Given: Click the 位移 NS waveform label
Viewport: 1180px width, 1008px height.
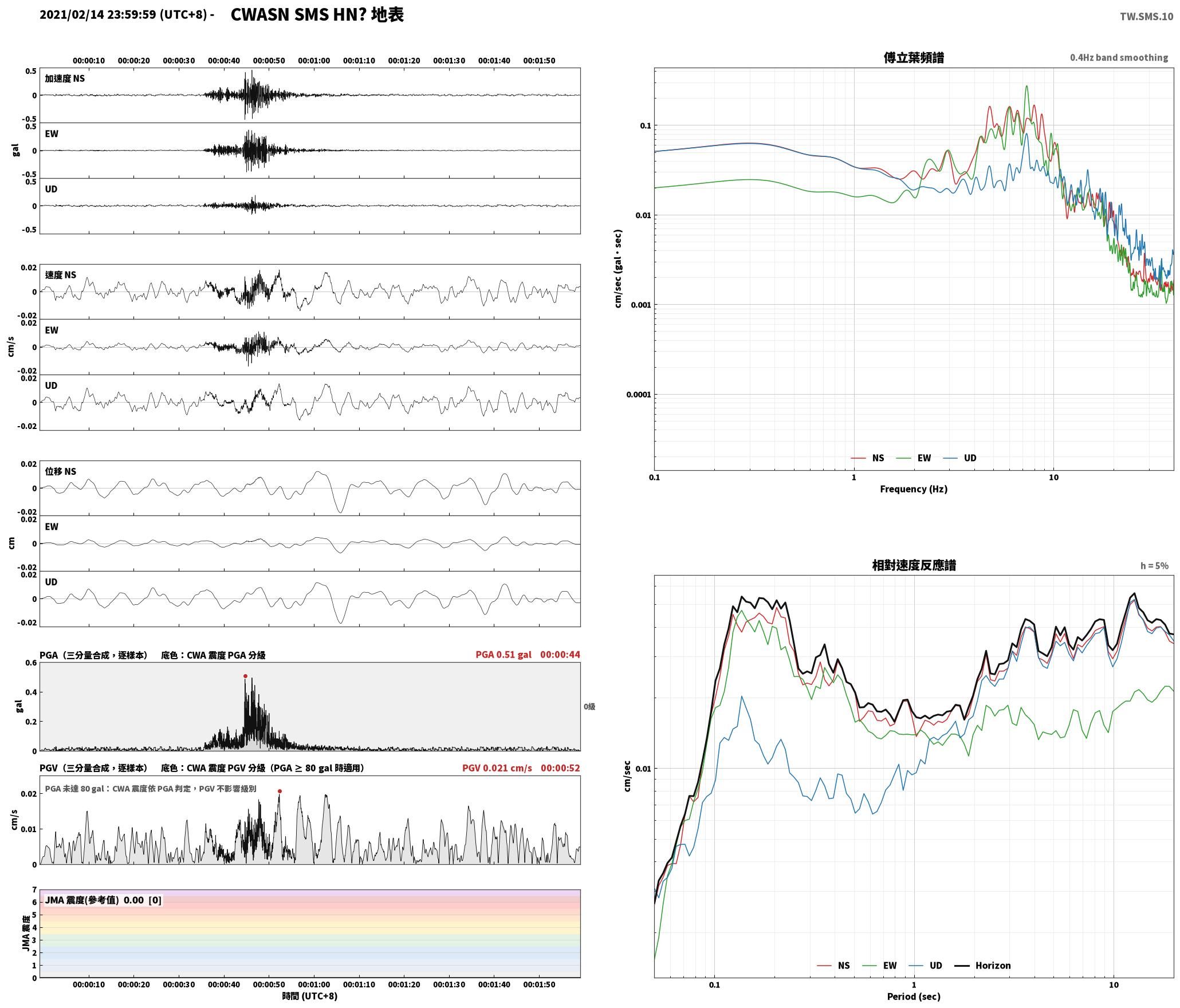Looking at the screenshot, I should coord(61,471).
